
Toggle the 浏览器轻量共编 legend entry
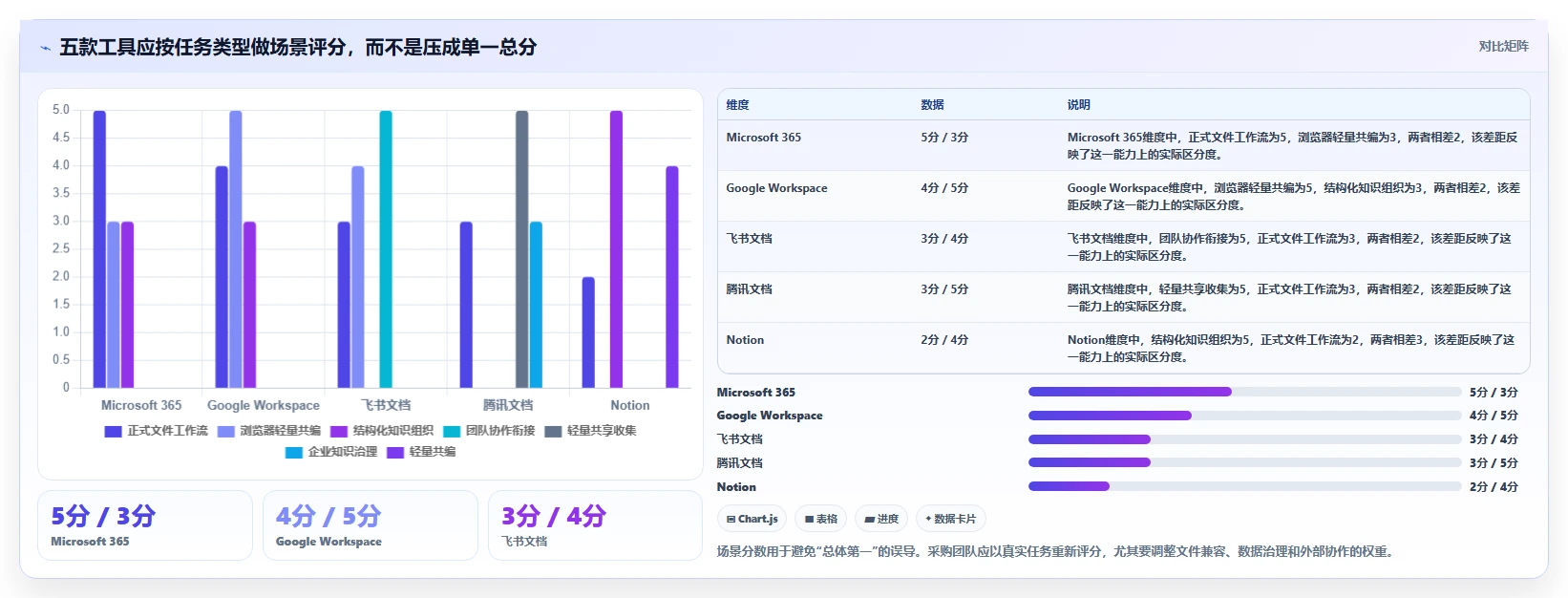[x=269, y=431]
